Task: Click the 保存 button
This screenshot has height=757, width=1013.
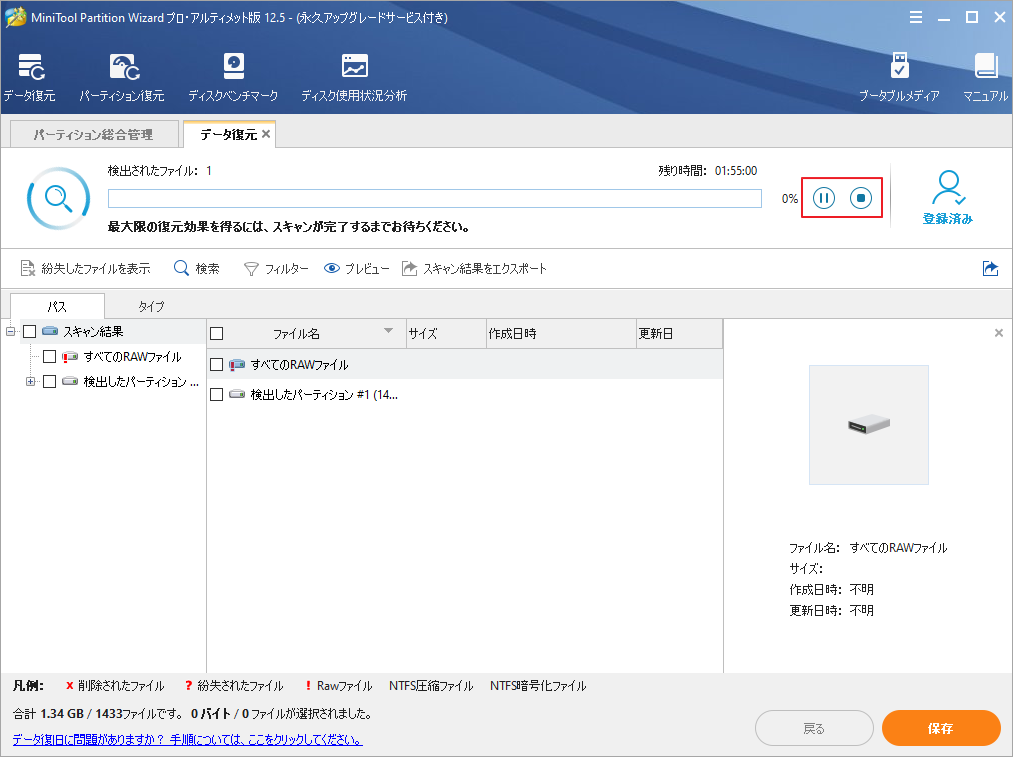Action: pyautogui.click(x=941, y=729)
